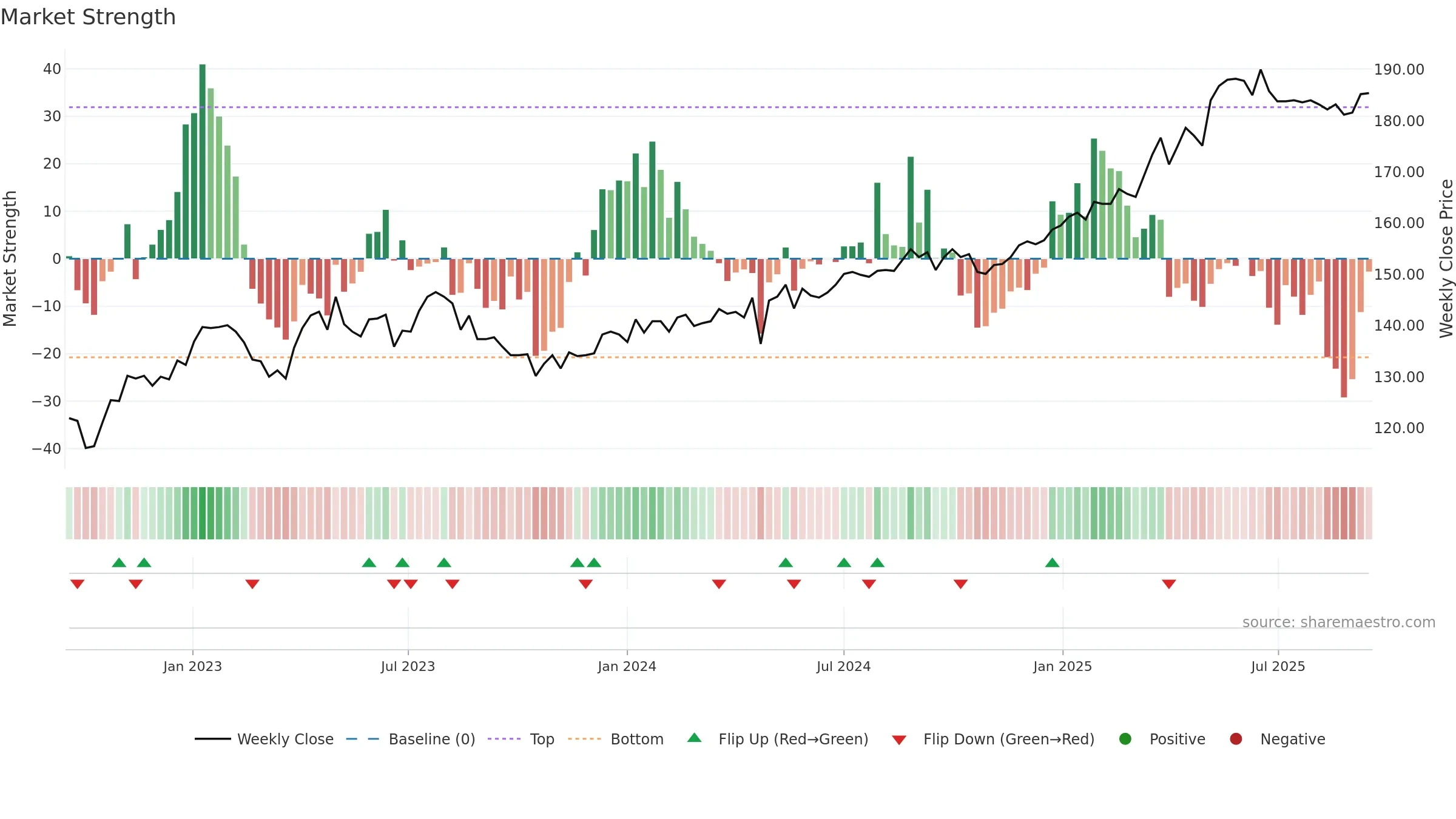Click the 120.00 price axis label
1456x819 pixels.
1399,428
